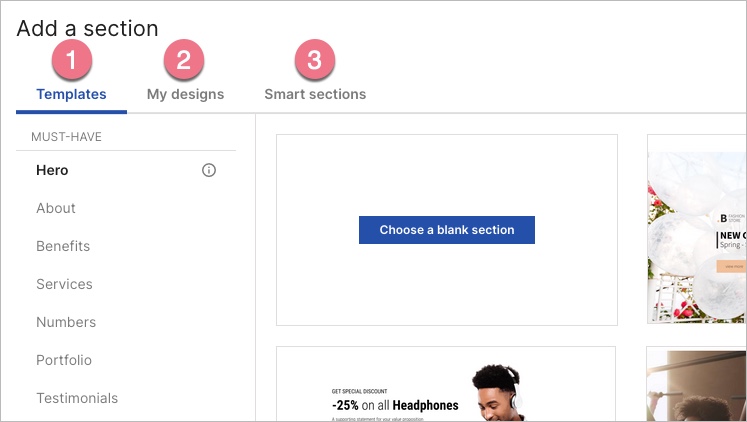Viewport: 747px width, 422px height.
Task: Browse the Testimonials category
Action: [x=77, y=398]
